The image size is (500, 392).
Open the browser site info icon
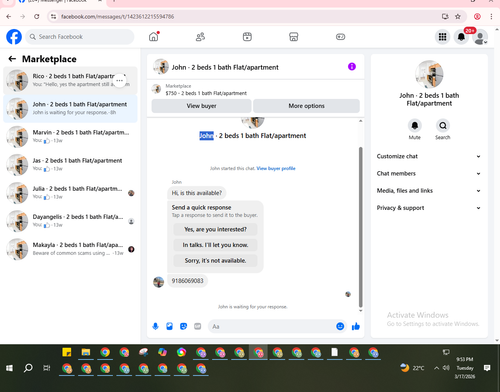click(x=53, y=17)
